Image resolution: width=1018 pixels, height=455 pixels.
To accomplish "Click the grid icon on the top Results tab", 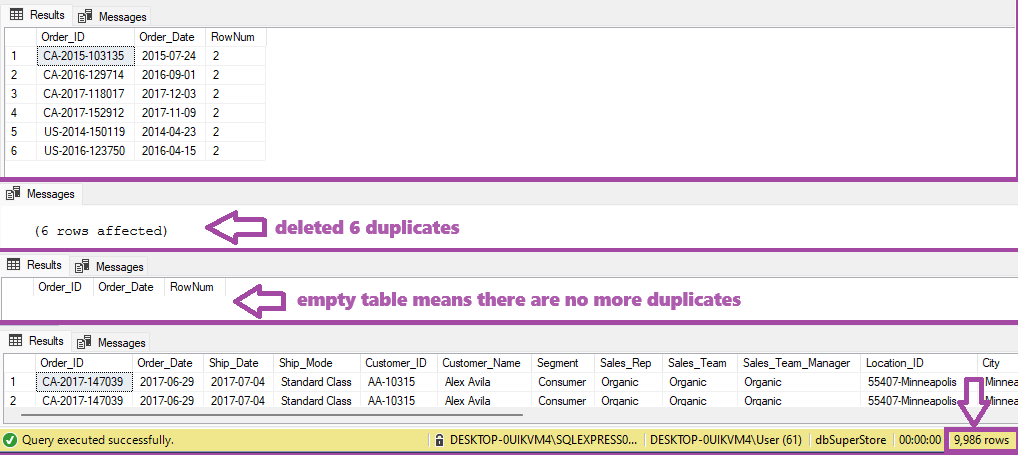I will [16, 14].
